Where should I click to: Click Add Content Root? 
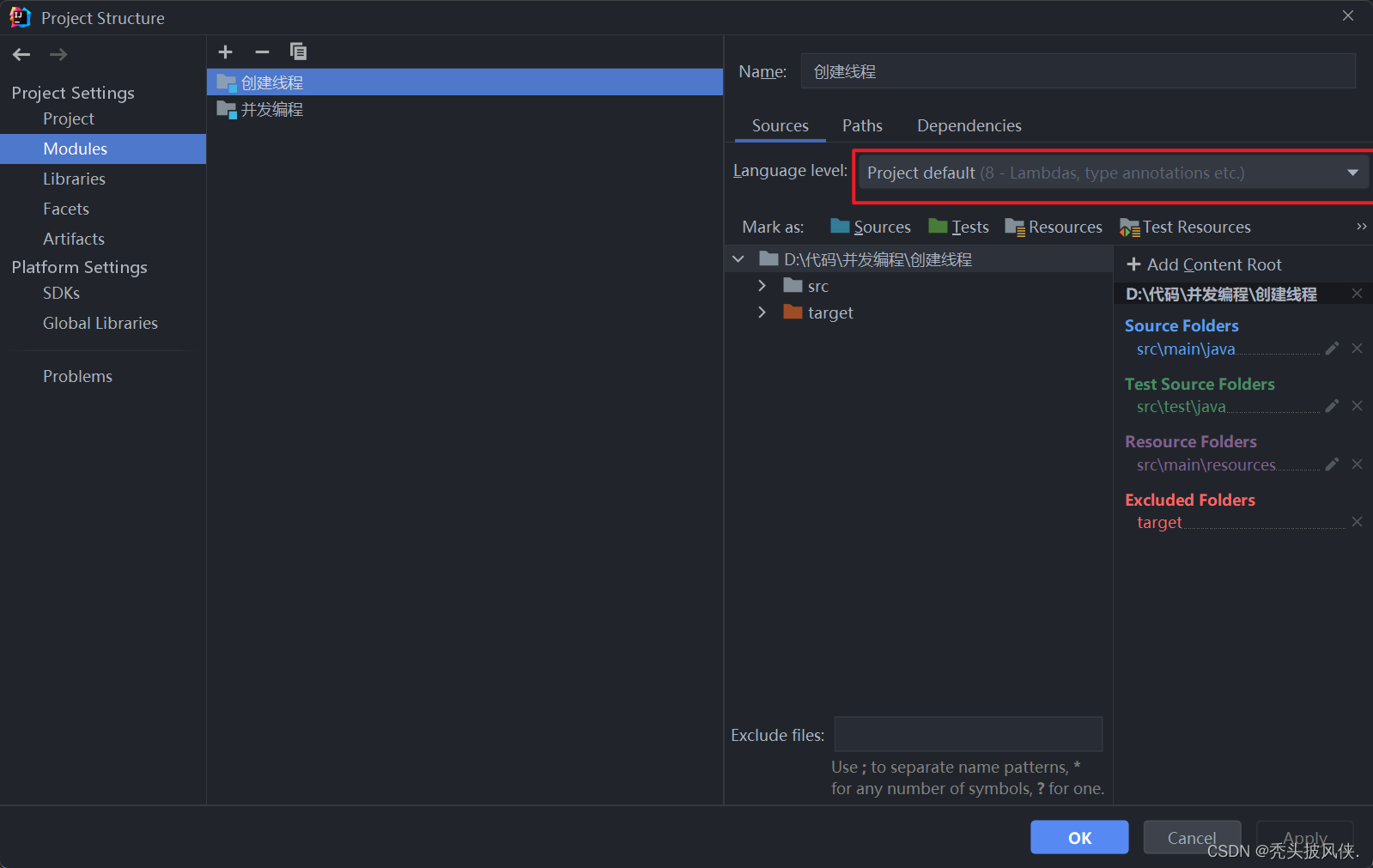(1205, 264)
